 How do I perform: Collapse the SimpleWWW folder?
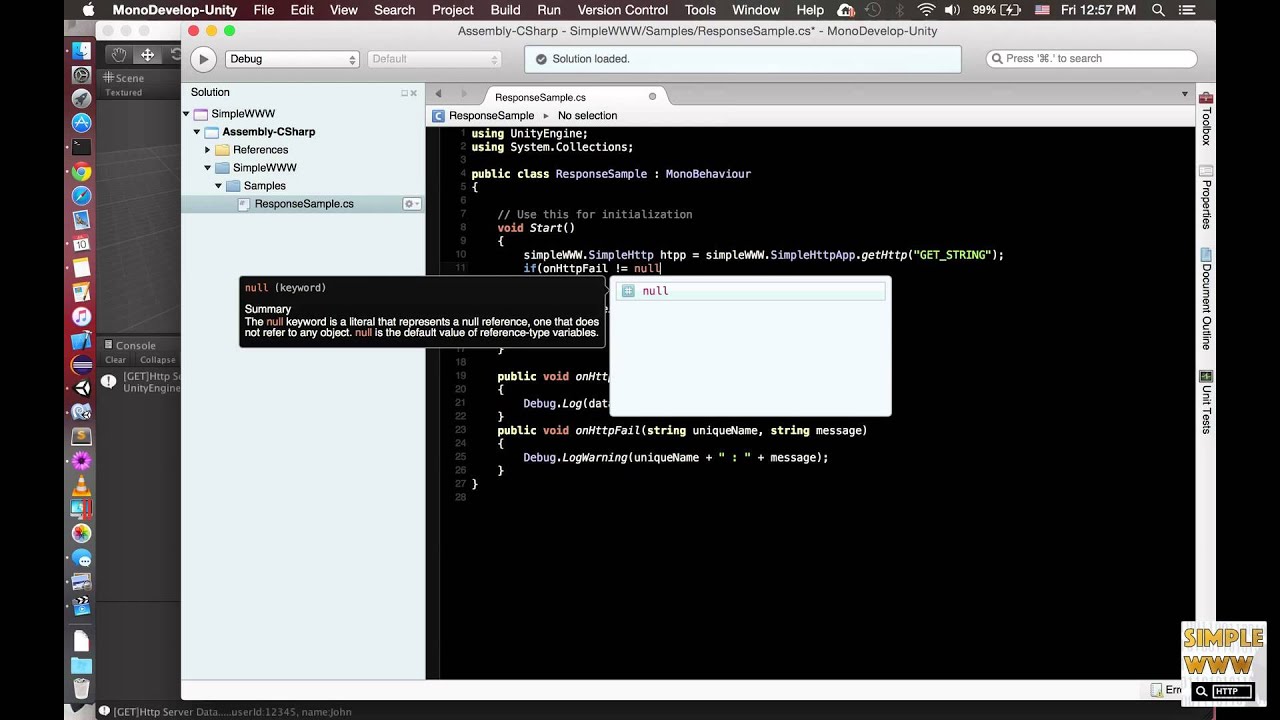[x=208, y=168]
